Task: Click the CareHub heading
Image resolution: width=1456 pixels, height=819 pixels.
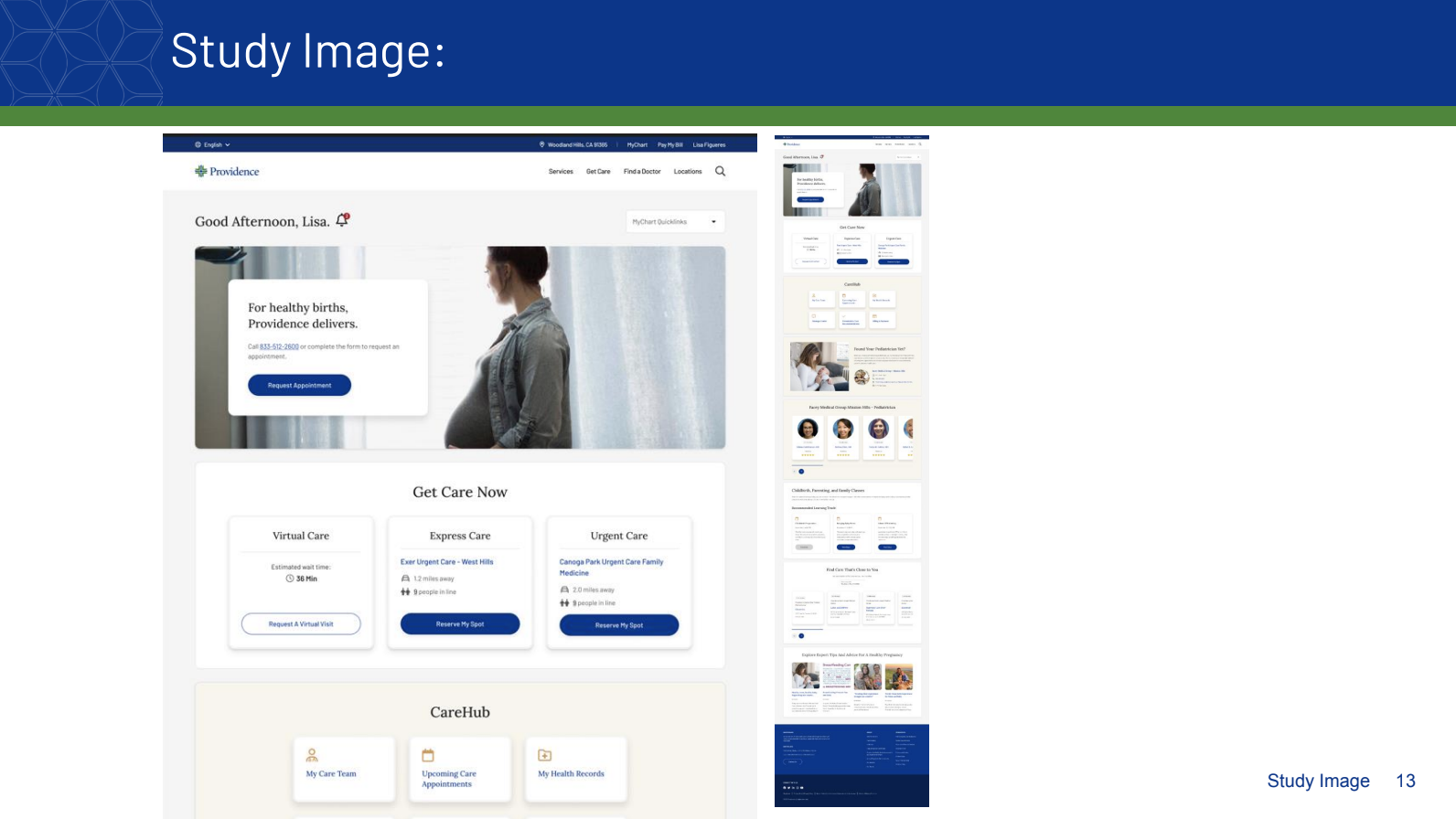Action: 460,712
